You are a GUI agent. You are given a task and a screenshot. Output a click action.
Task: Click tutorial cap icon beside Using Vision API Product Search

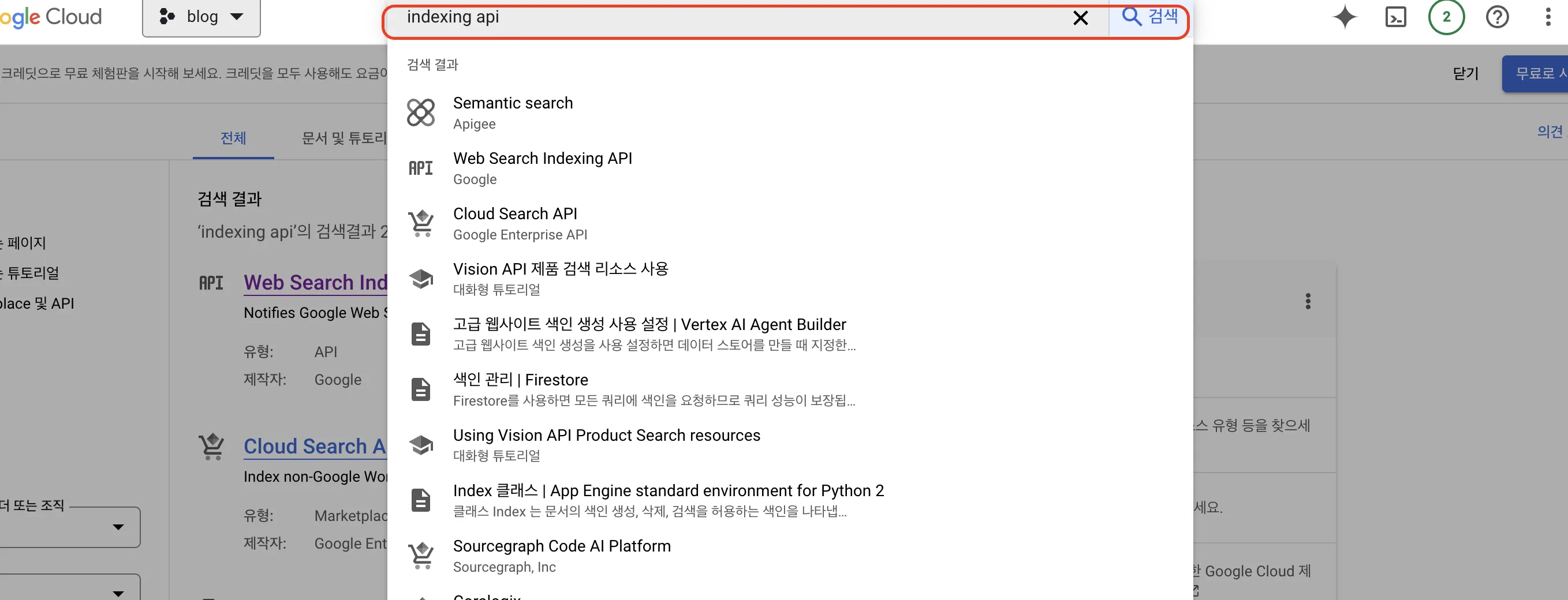tap(421, 445)
